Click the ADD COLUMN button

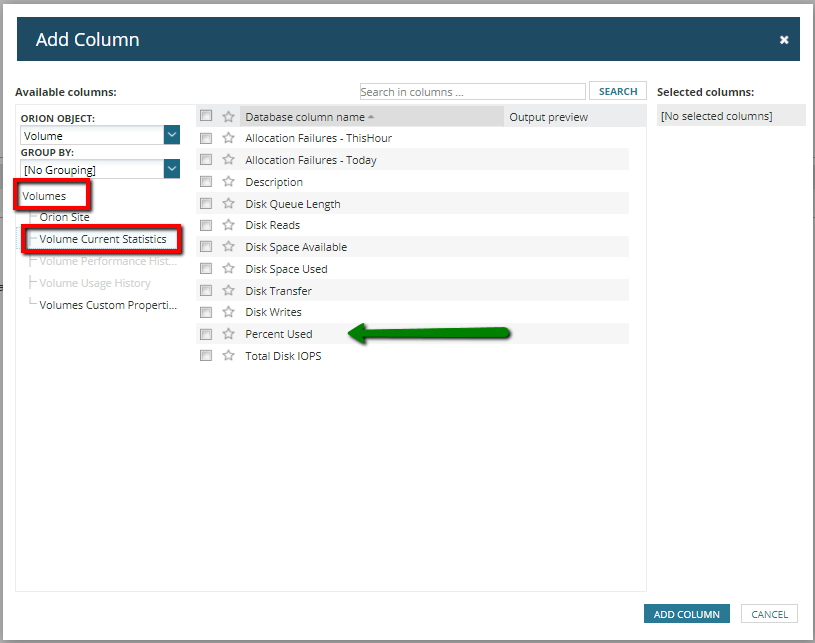(x=686, y=614)
